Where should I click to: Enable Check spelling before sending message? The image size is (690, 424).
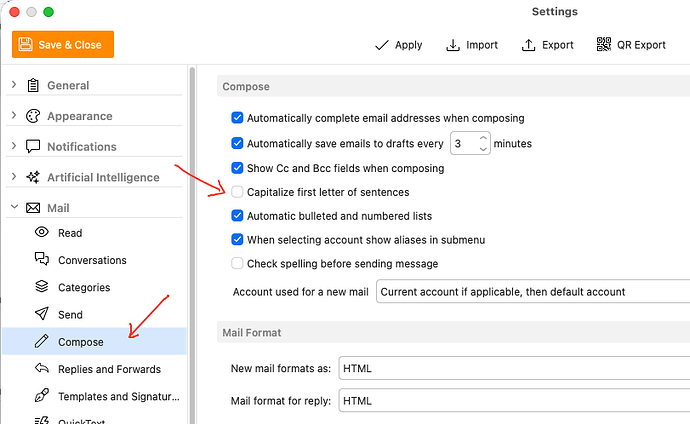[237, 263]
